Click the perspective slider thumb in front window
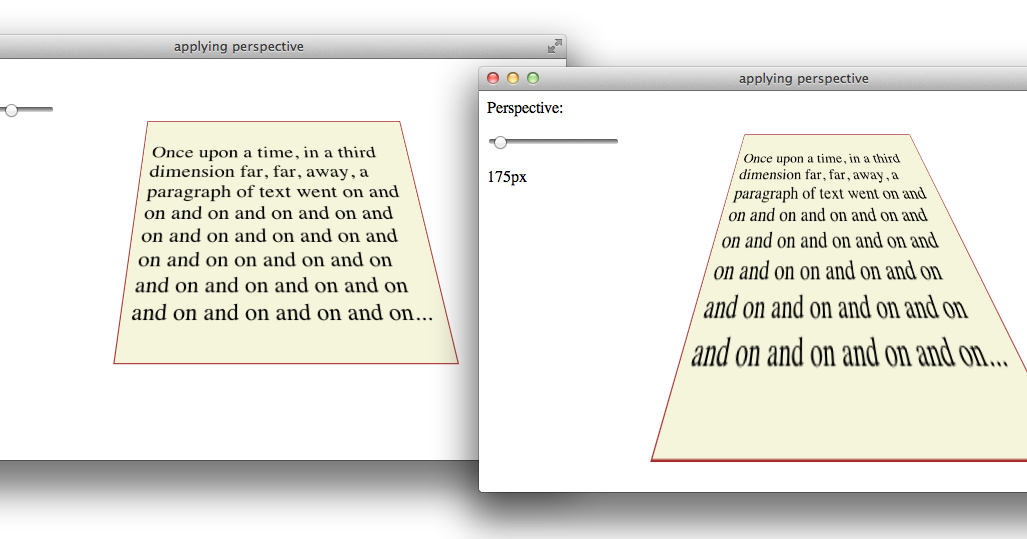This screenshot has height=539, width=1027. [500, 142]
